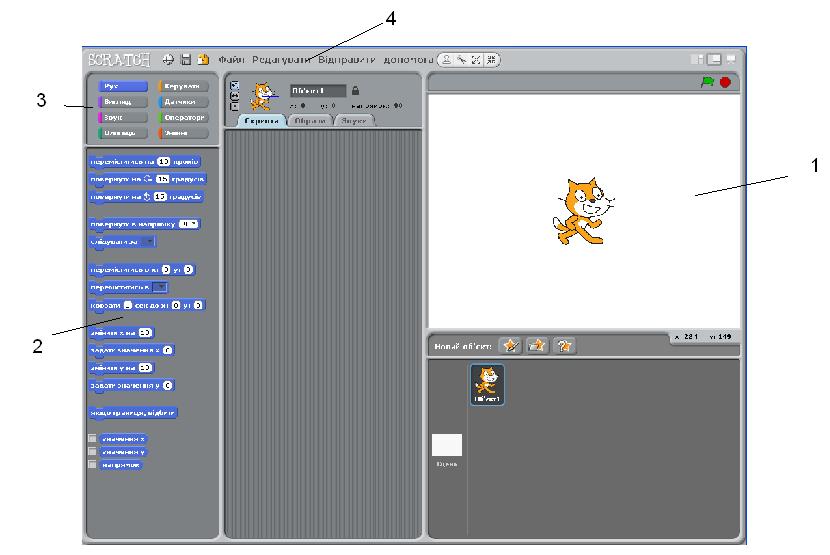Tick the 'значення x' reporter checkbox

click(x=92, y=438)
